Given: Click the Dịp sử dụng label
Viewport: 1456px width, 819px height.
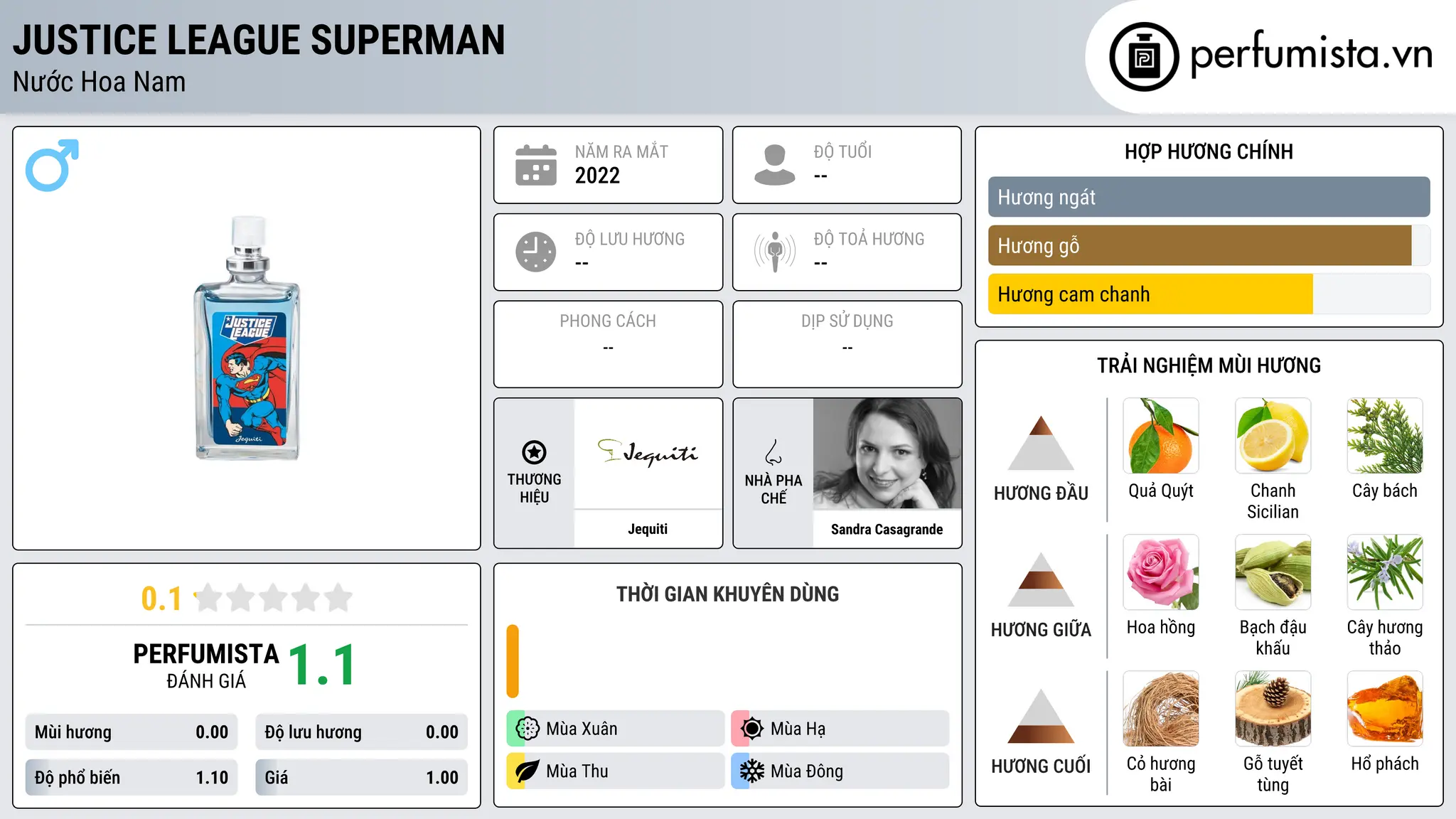Looking at the screenshot, I should coord(847,321).
